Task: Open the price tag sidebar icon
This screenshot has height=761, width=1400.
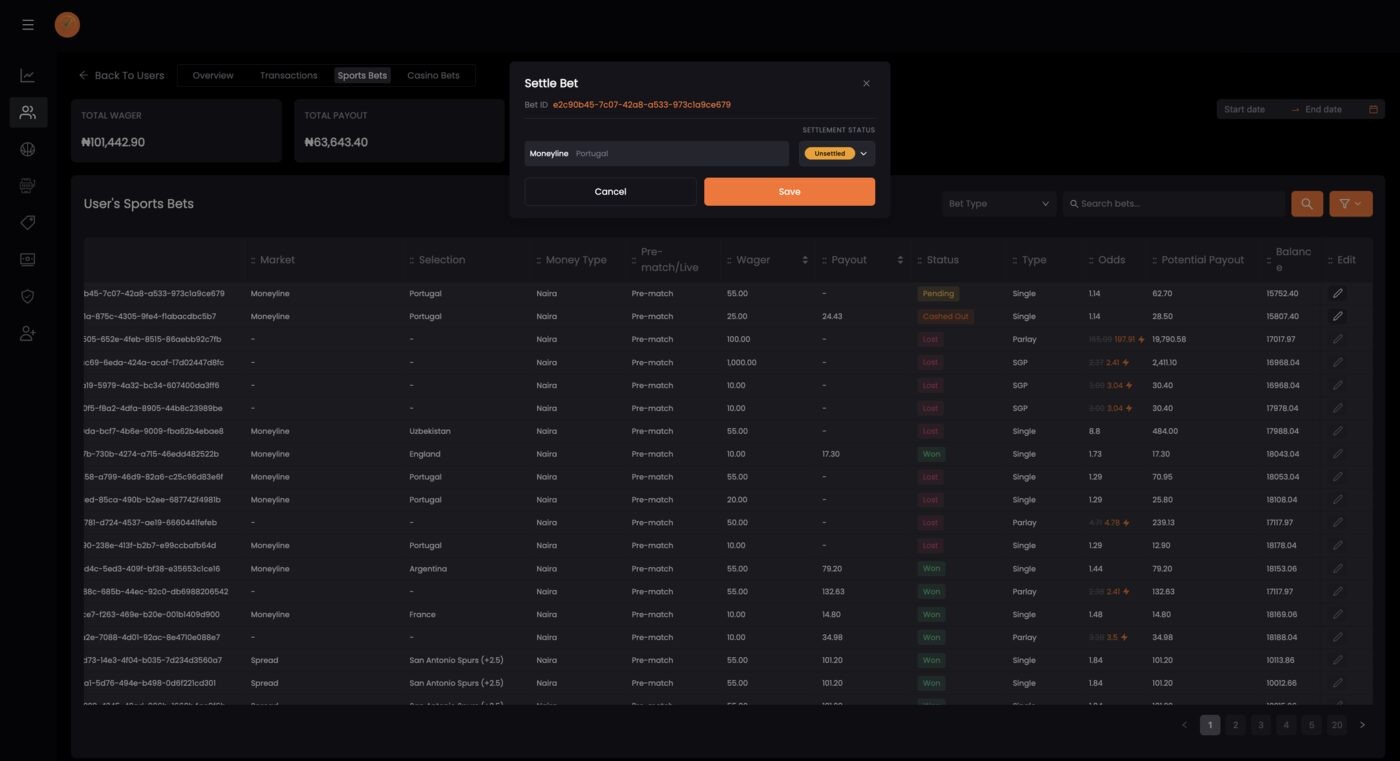Action: click(28, 222)
